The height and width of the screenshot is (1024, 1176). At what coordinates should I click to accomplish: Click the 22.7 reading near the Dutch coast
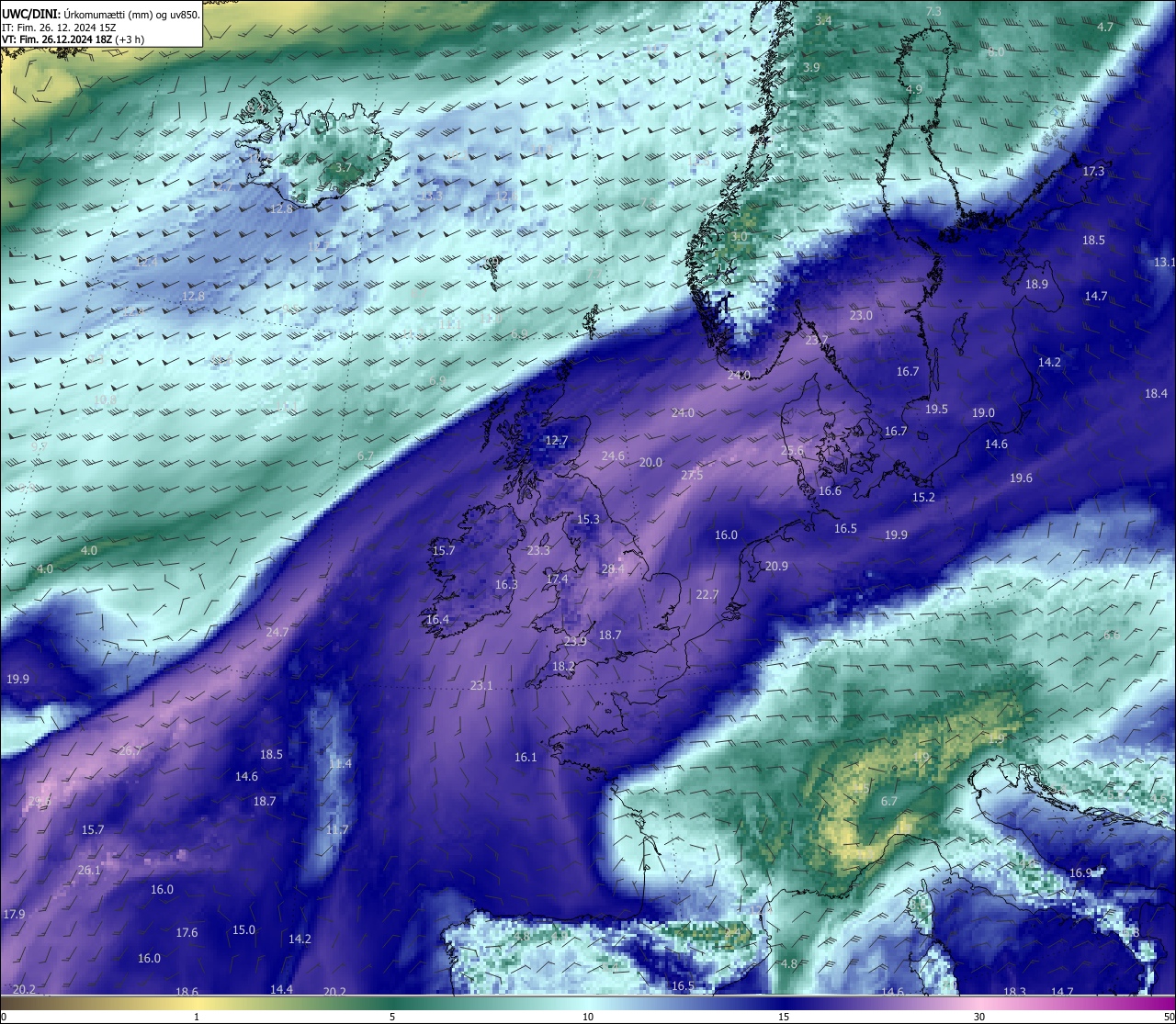(x=707, y=595)
